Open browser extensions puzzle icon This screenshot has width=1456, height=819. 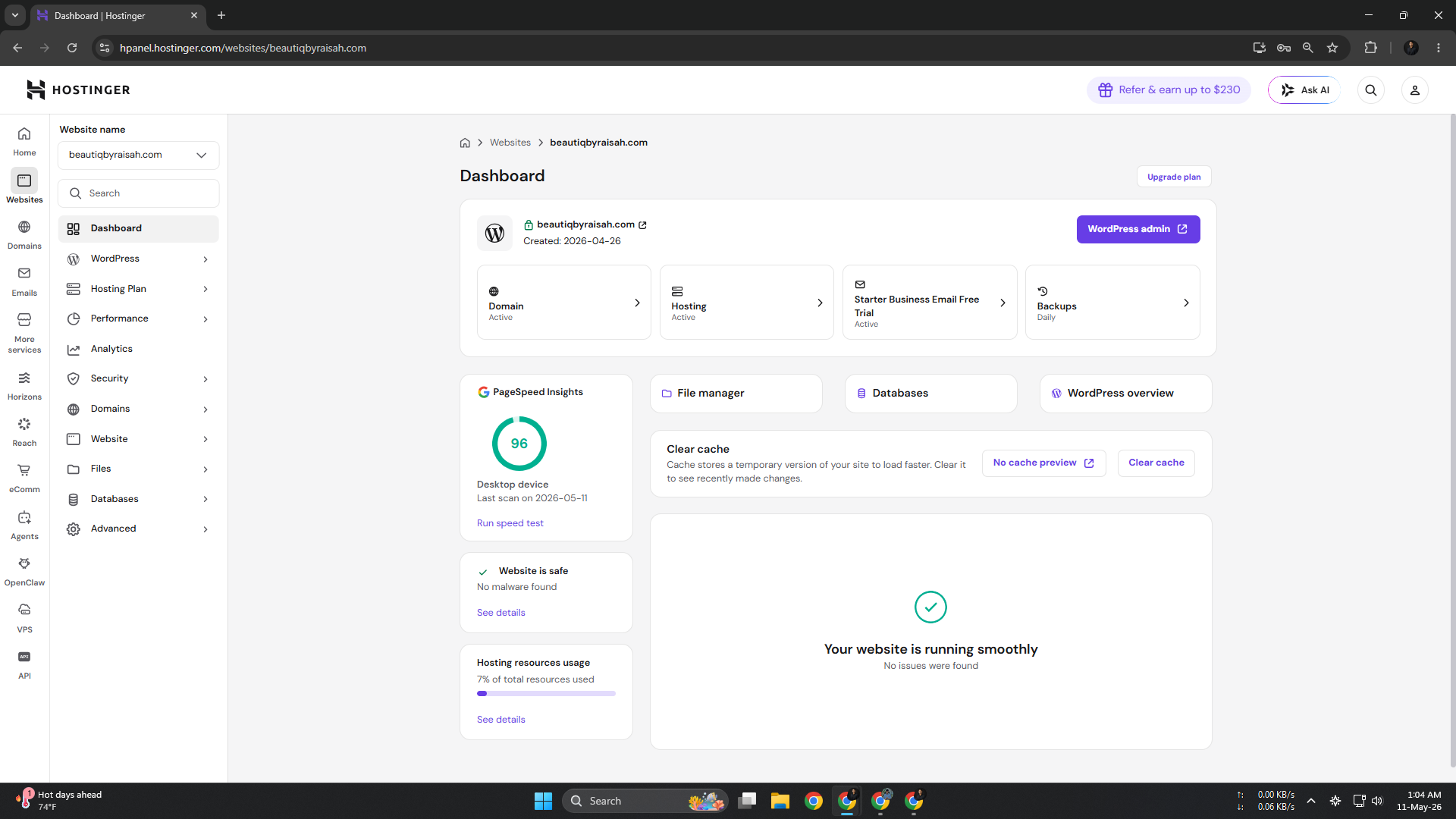[x=1370, y=48]
